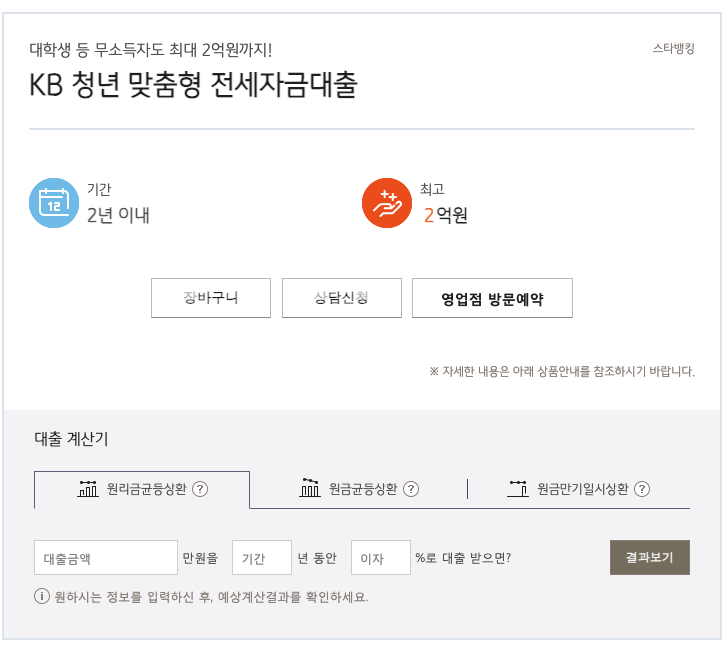Click the blue calendar period icon
Viewport: 724px width, 649px height.
tap(54, 203)
